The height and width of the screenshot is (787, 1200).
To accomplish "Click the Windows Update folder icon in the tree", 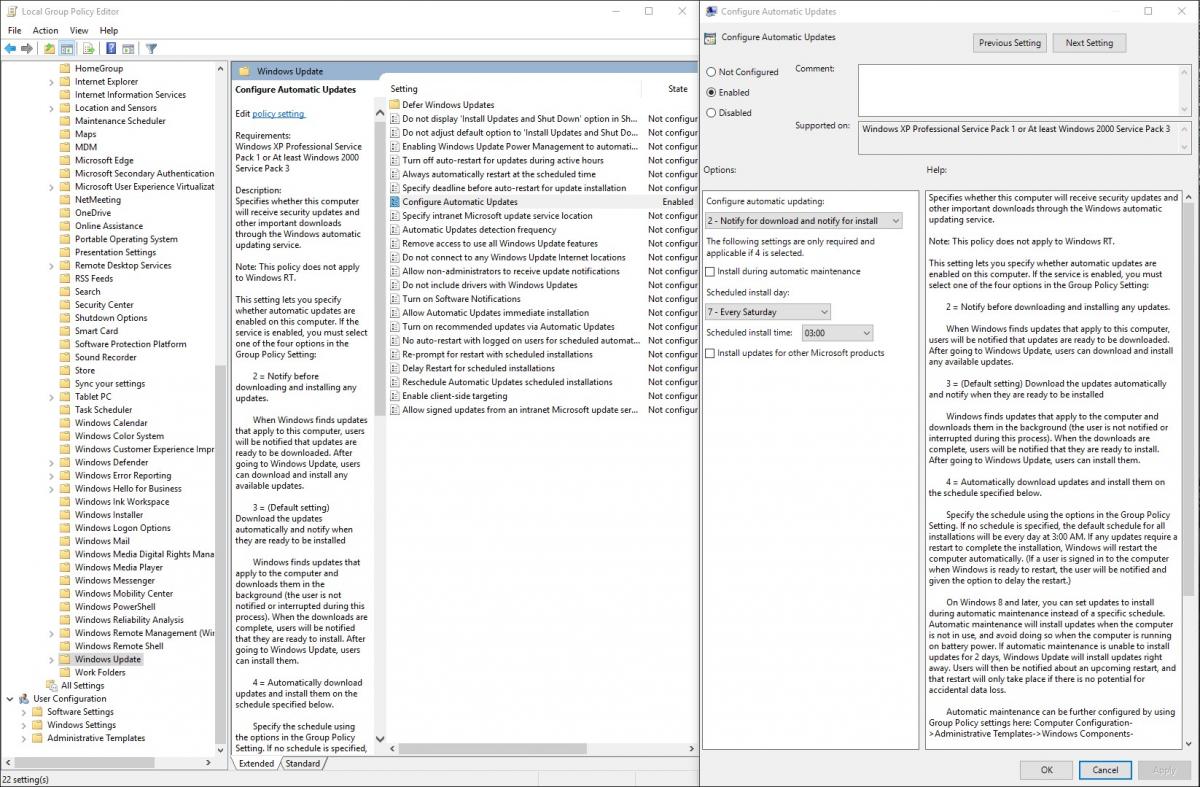I will [x=65, y=659].
